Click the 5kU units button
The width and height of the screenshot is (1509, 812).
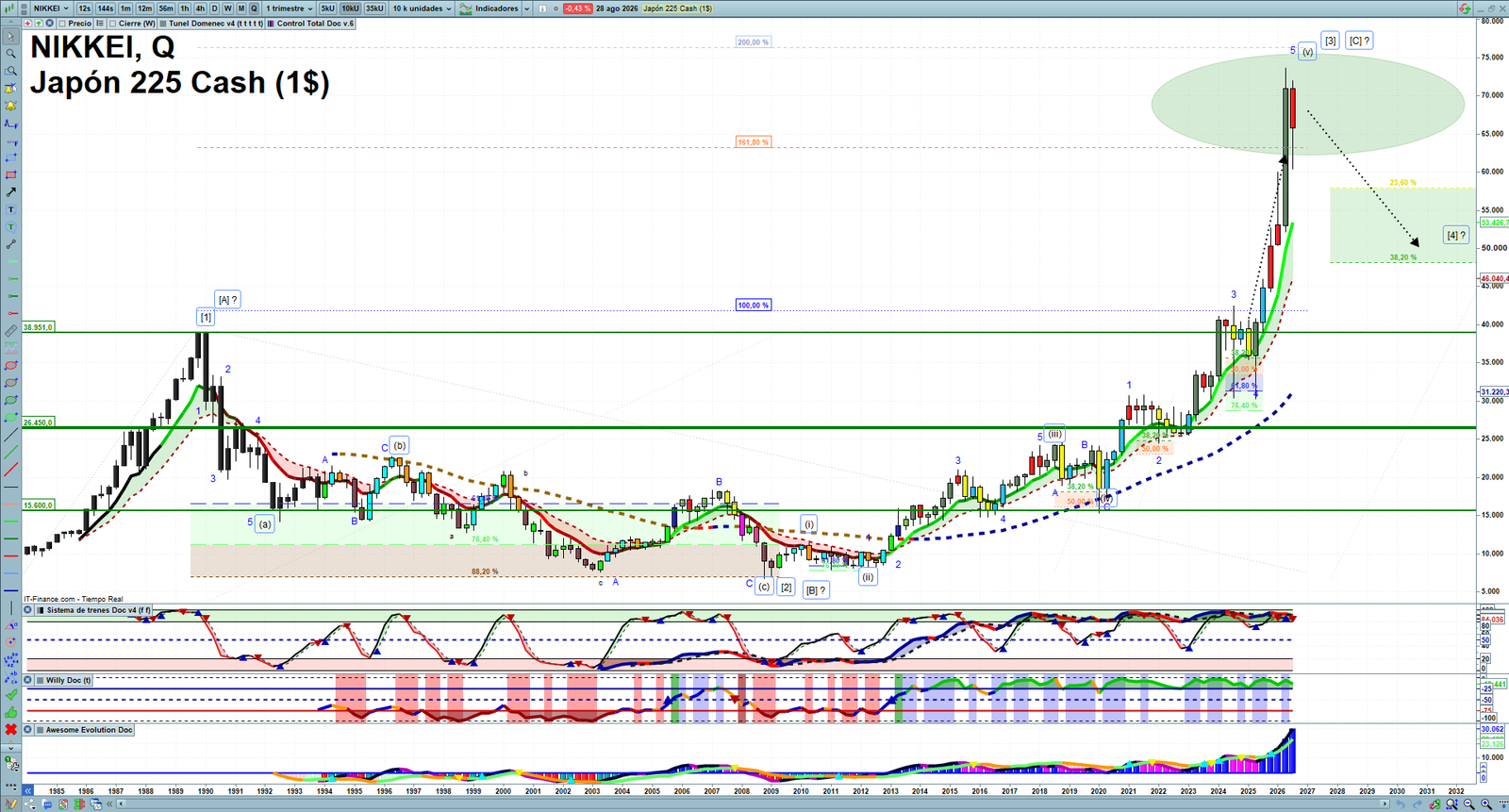pos(327,8)
